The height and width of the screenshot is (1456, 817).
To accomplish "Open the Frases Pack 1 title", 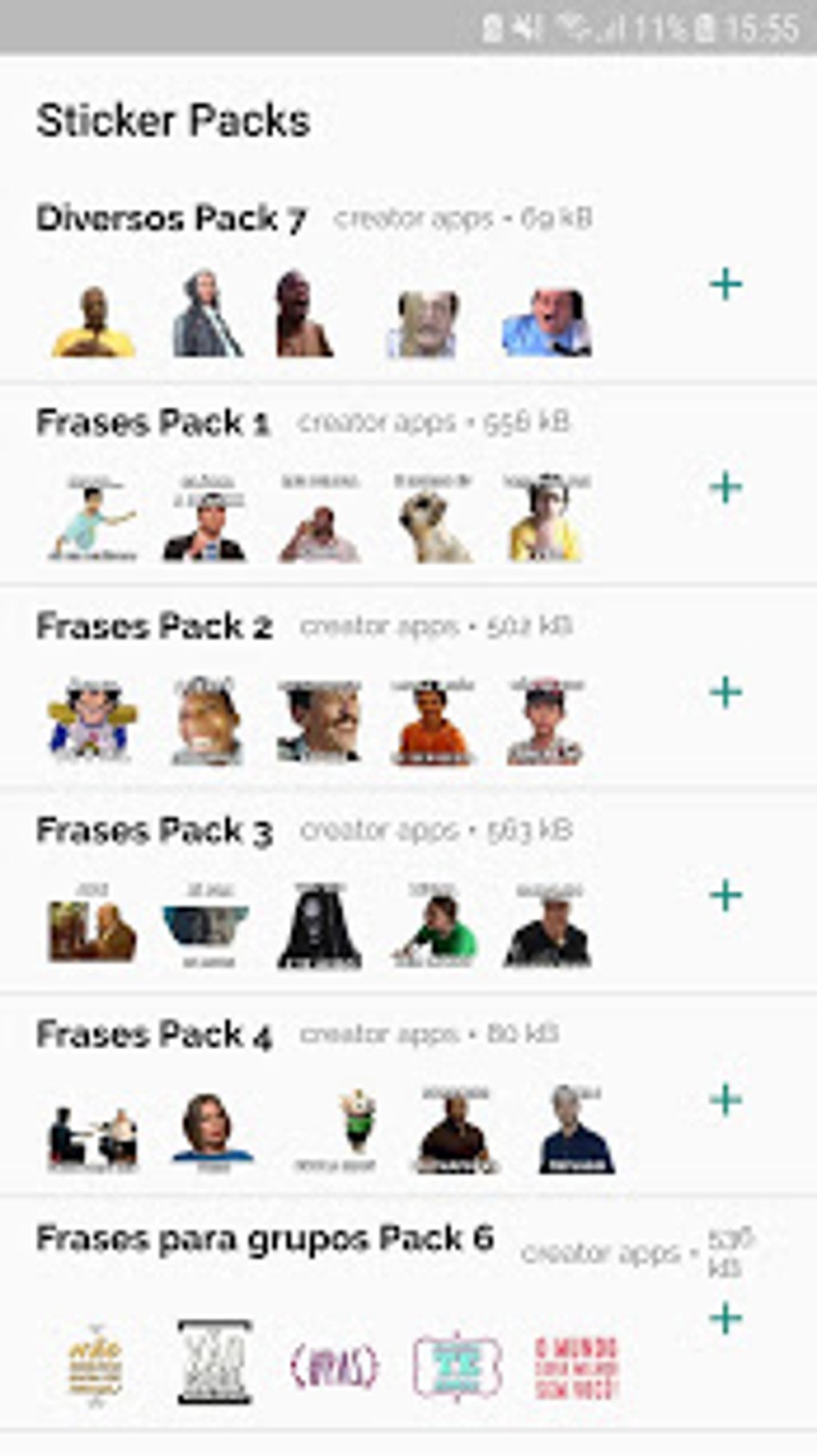I will 153,423.
